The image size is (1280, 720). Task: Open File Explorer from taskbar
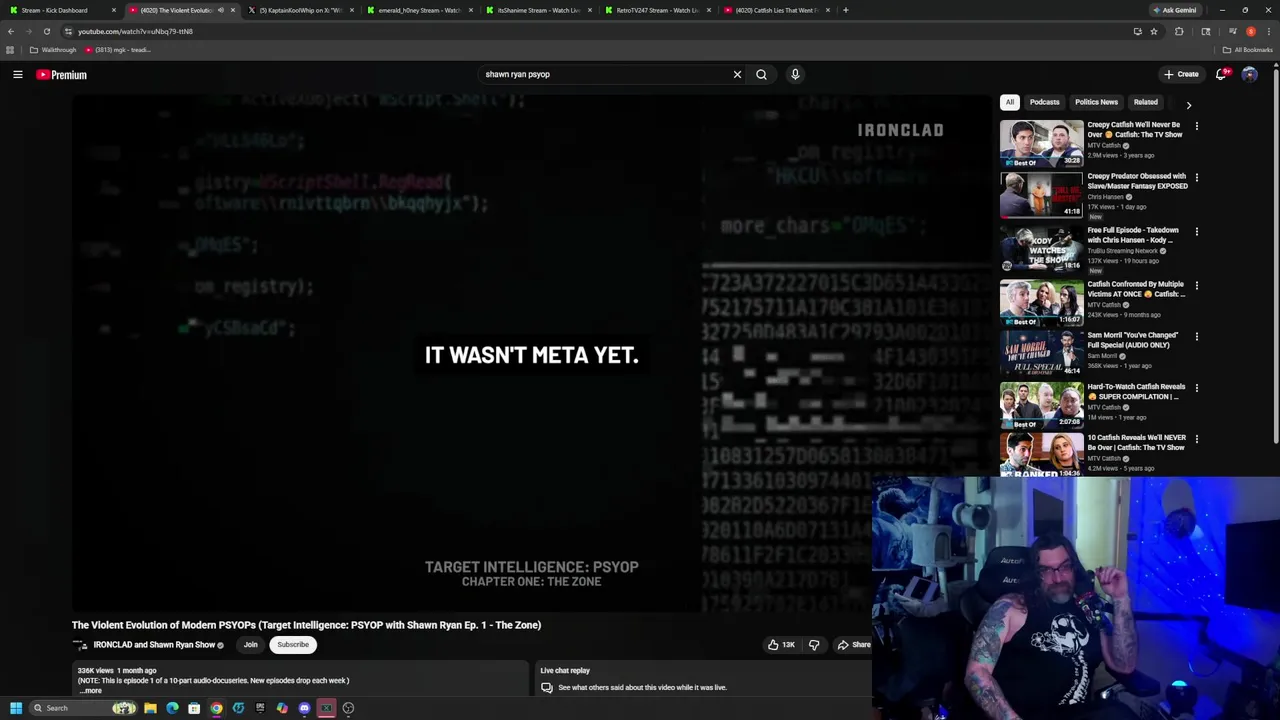[150, 708]
